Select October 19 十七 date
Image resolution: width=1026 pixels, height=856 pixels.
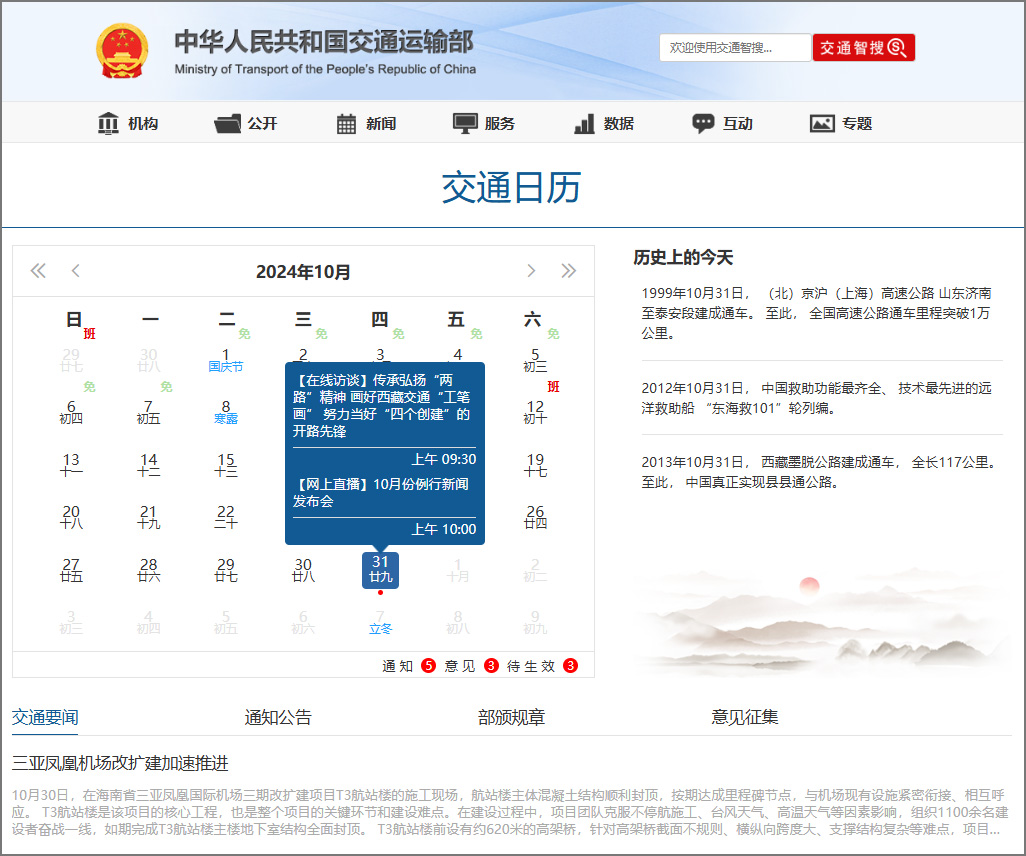point(535,465)
